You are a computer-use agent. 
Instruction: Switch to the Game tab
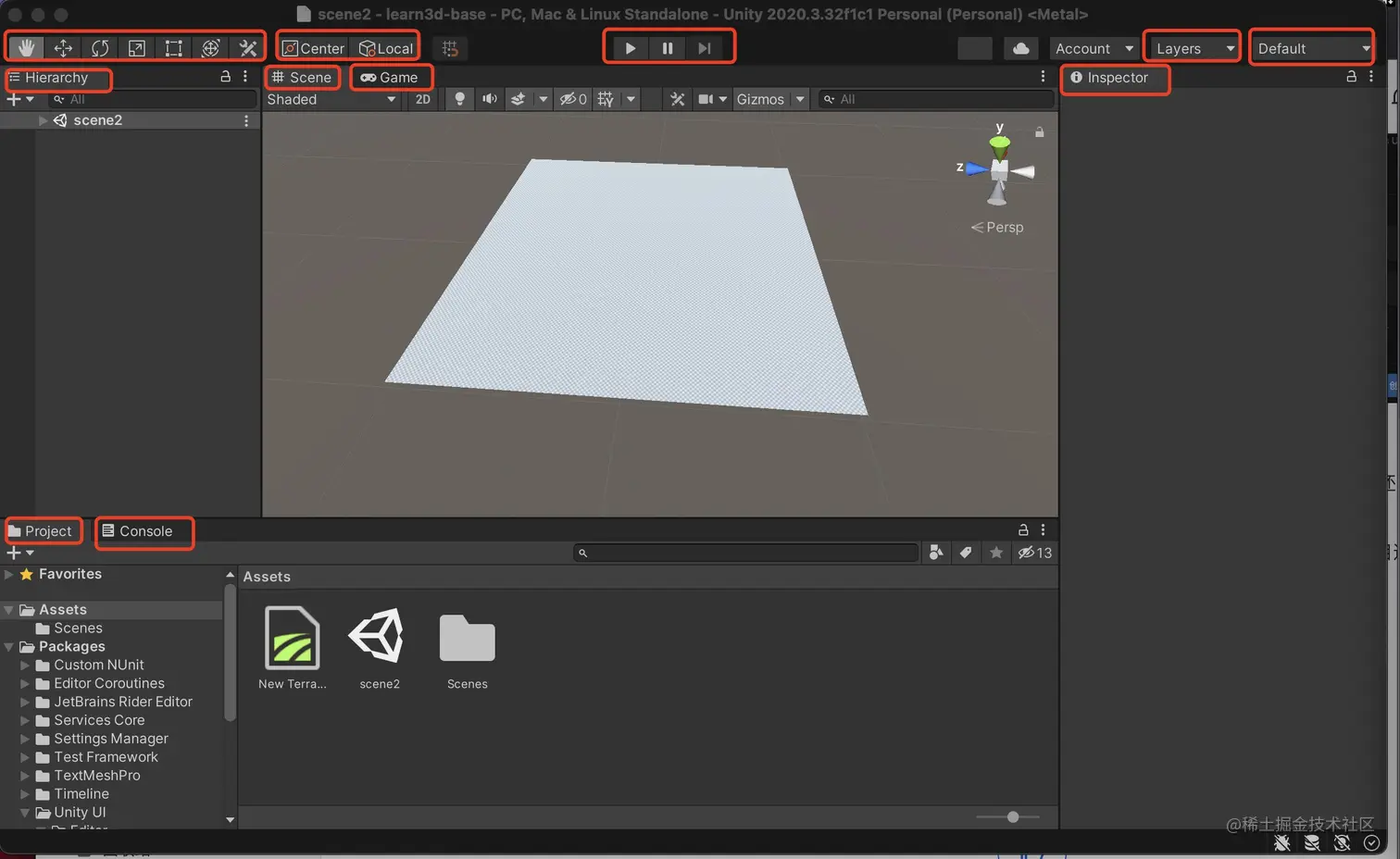390,78
